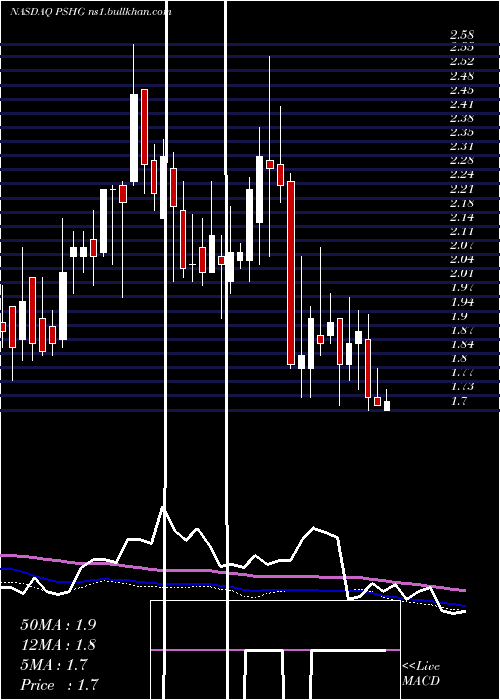Select the 2.18 price axis label
The width and height of the screenshot is (500, 700).
(x=462, y=203)
